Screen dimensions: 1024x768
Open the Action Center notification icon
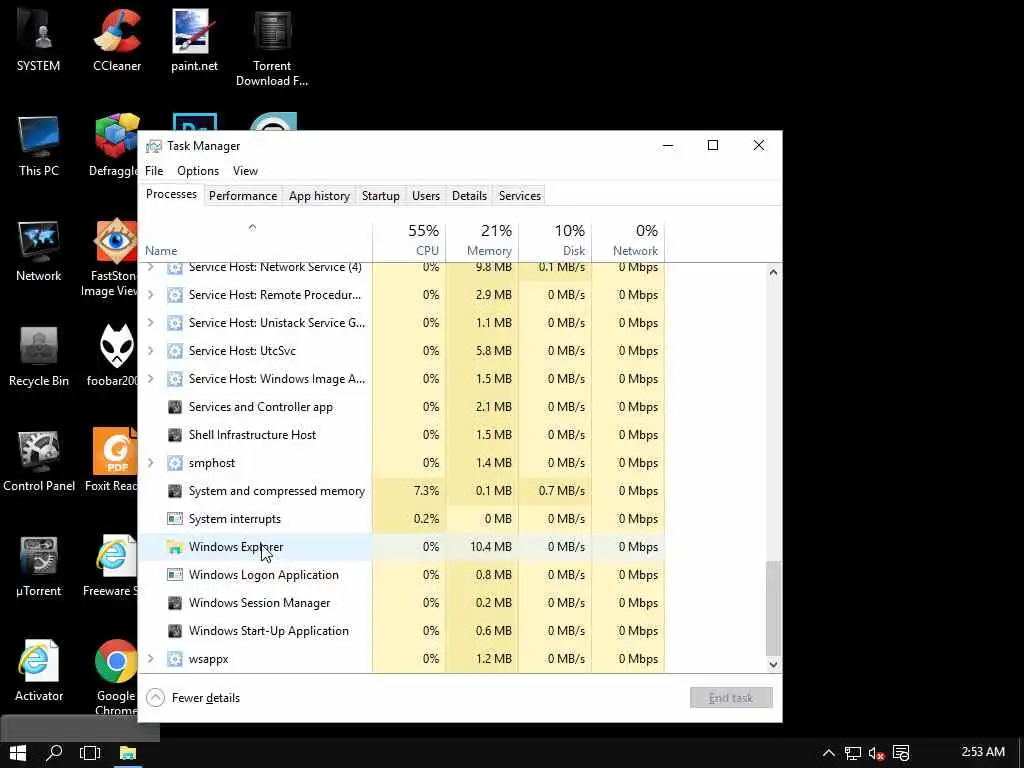point(901,753)
